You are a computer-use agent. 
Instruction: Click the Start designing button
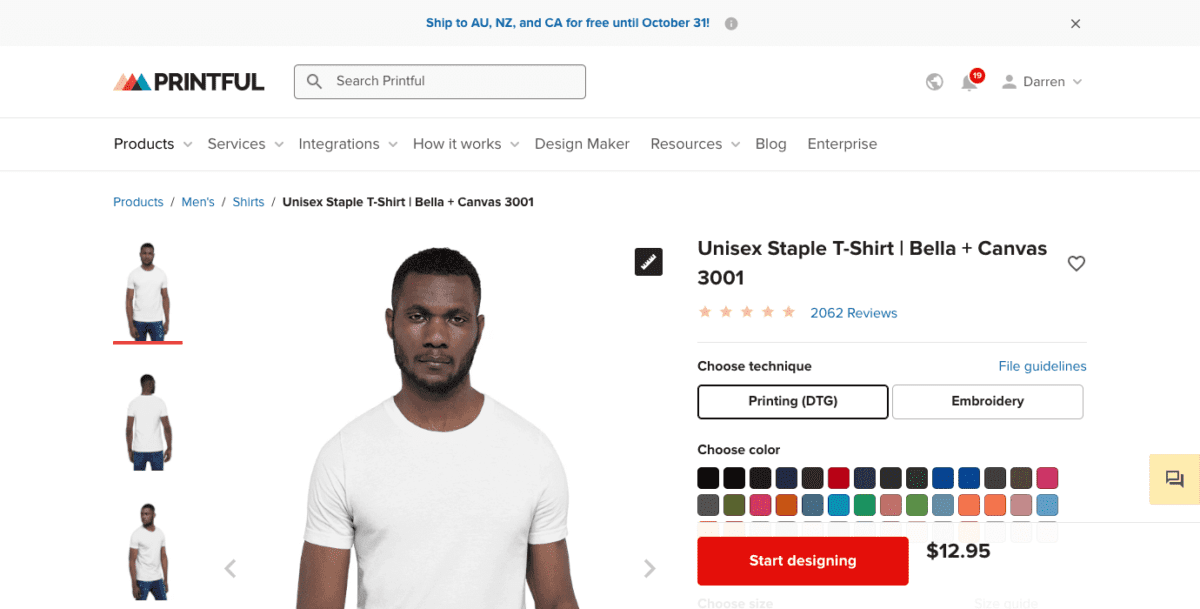coord(802,561)
